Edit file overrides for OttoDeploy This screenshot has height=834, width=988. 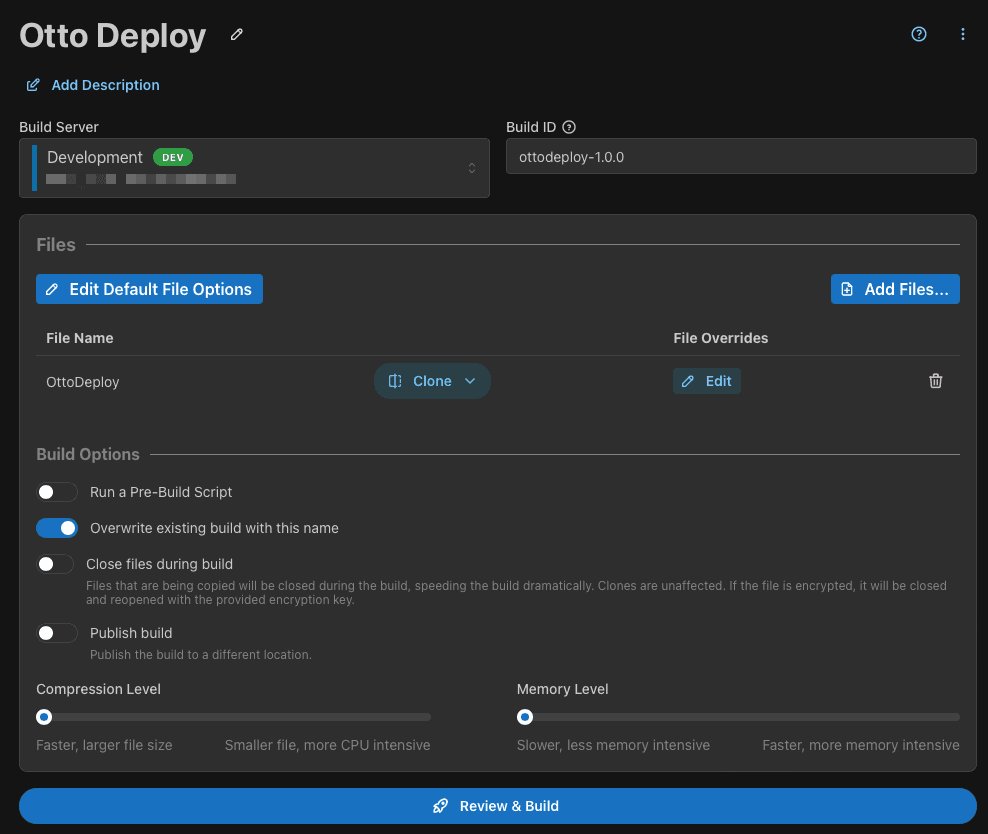(x=707, y=381)
